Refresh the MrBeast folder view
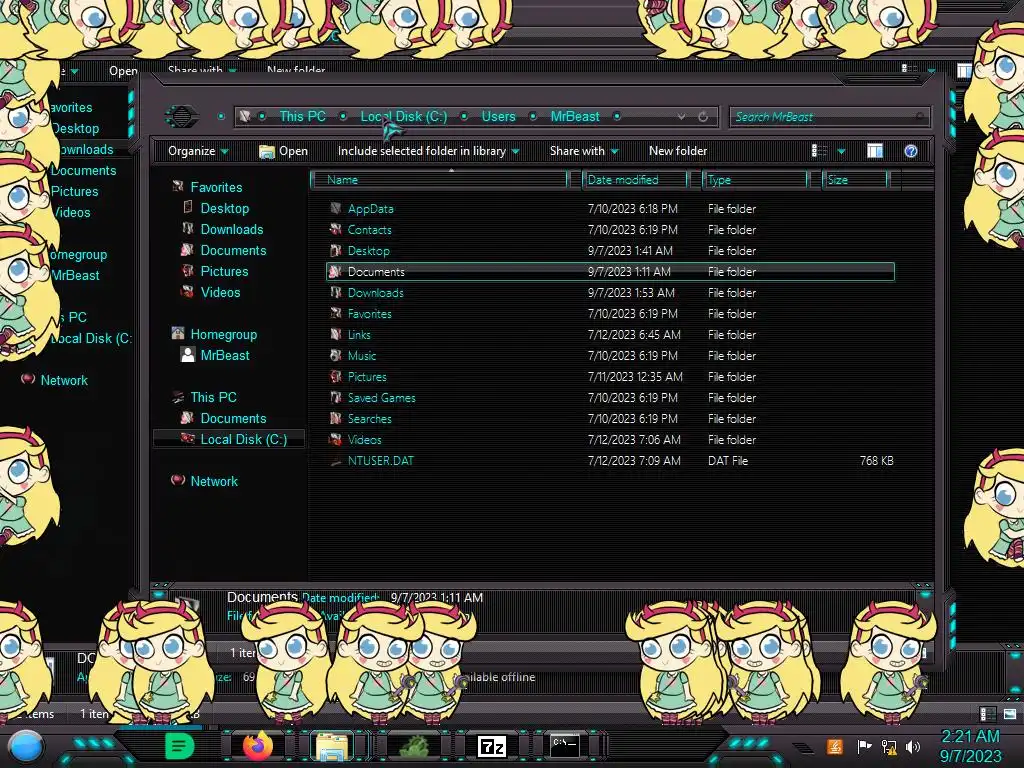The width and height of the screenshot is (1024, 768). [x=703, y=116]
